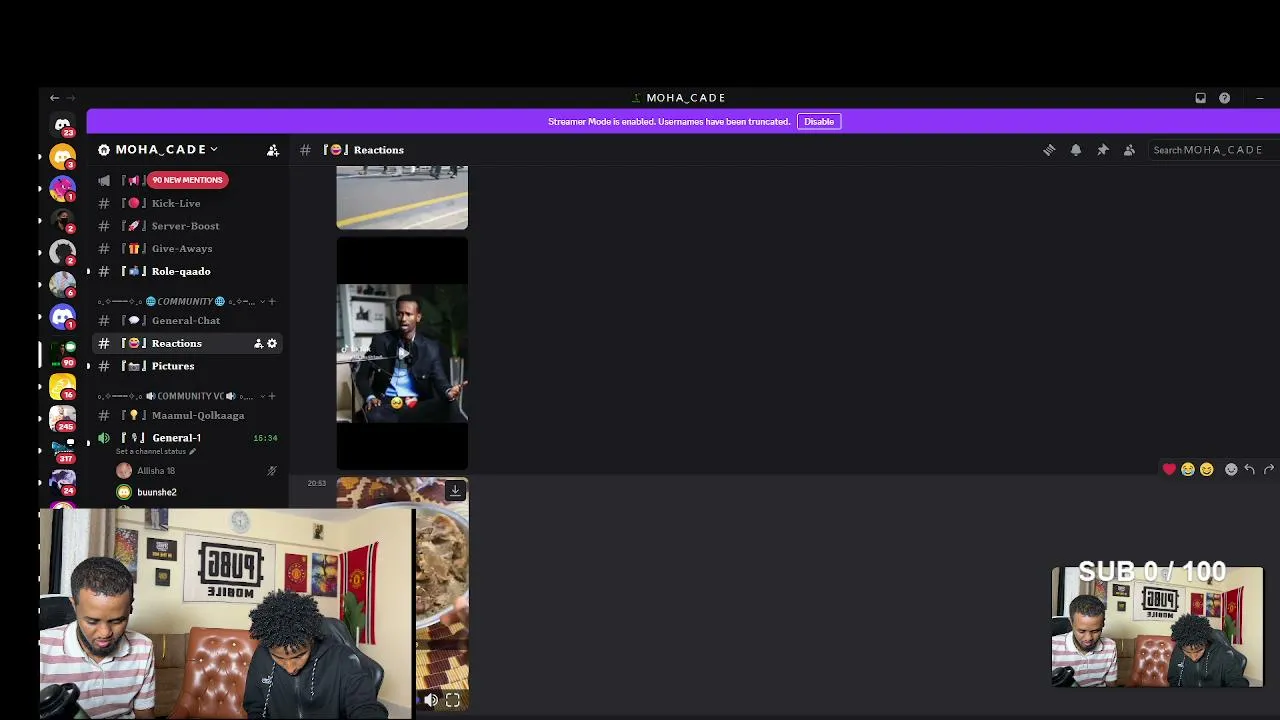This screenshot has height=720, width=1280.
Task: Open Discord home direct messages
Action: click(63, 125)
